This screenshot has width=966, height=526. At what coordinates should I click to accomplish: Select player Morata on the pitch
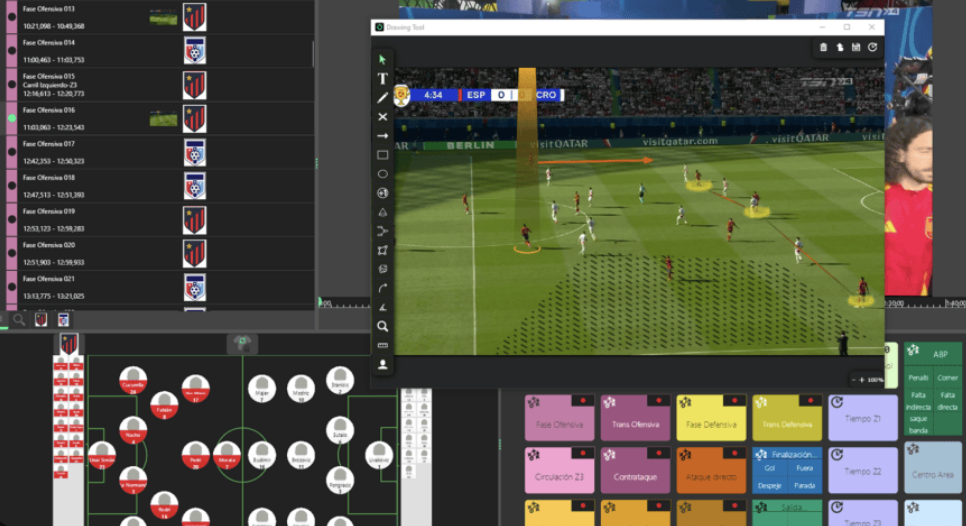226,455
